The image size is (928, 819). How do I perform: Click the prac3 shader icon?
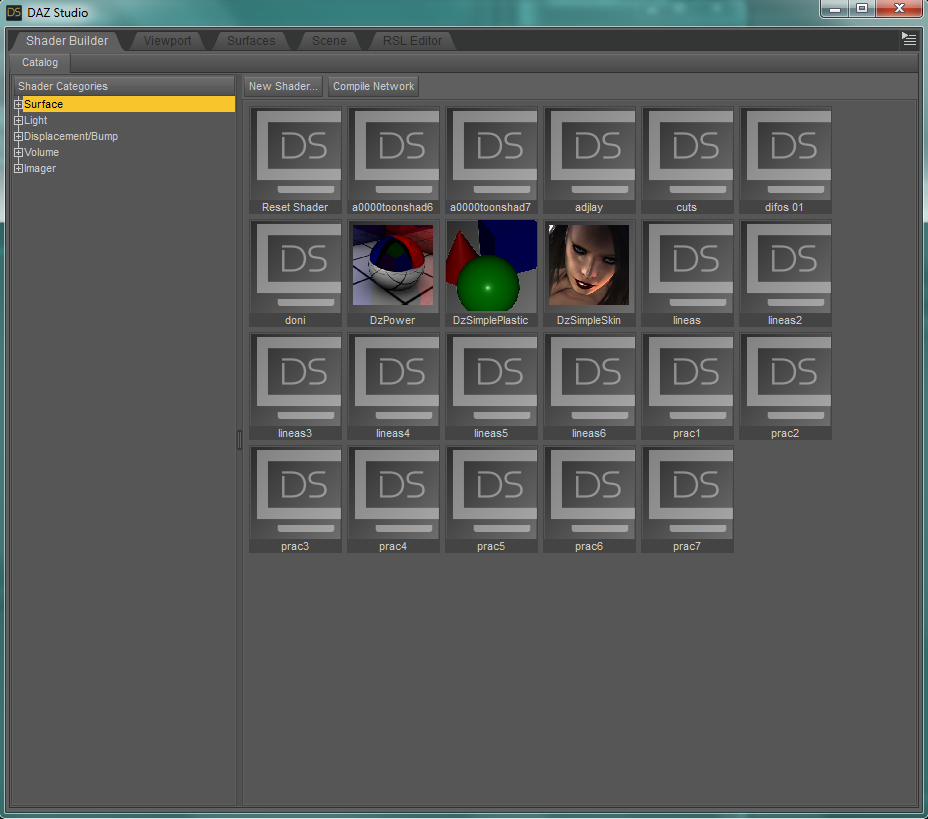[295, 499]
